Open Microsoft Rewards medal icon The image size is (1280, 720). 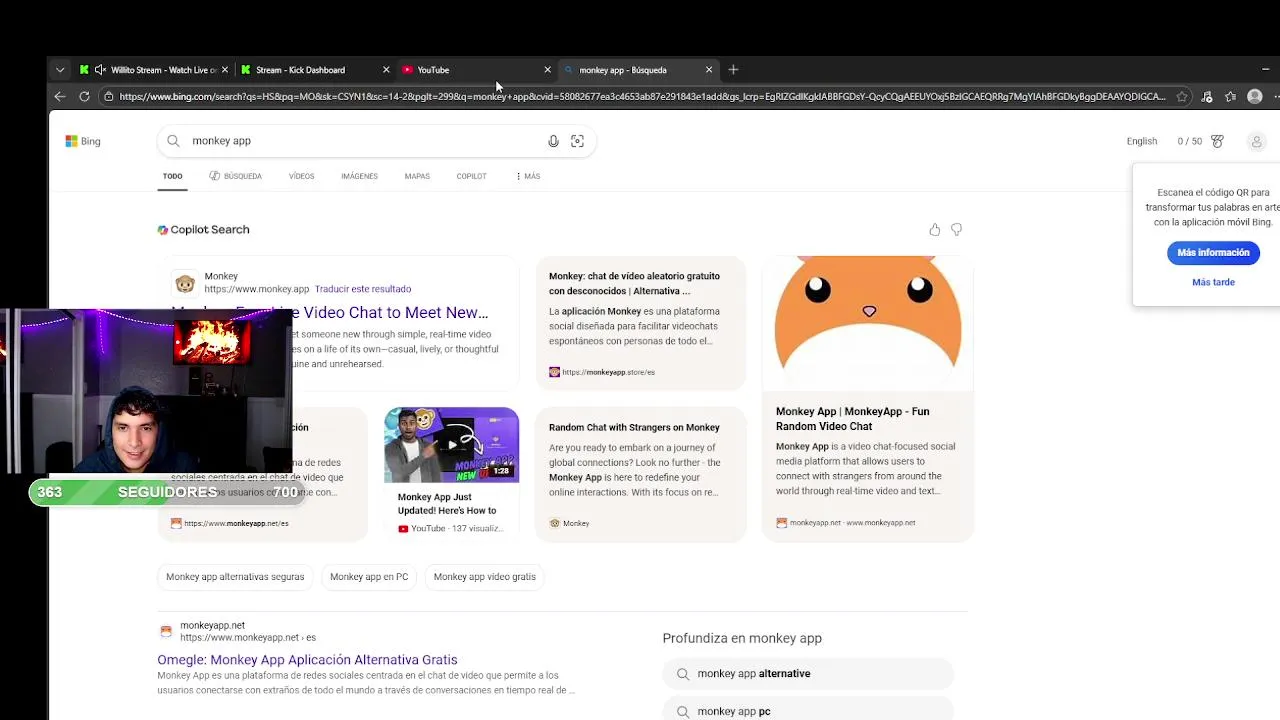[1217, 141]
